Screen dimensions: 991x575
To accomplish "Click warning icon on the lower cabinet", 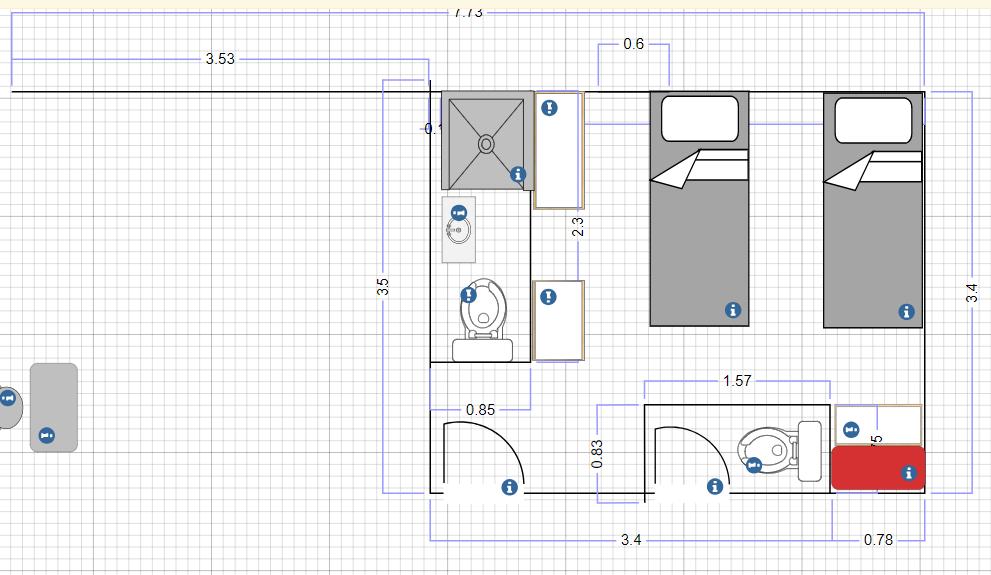I will 548,297.
